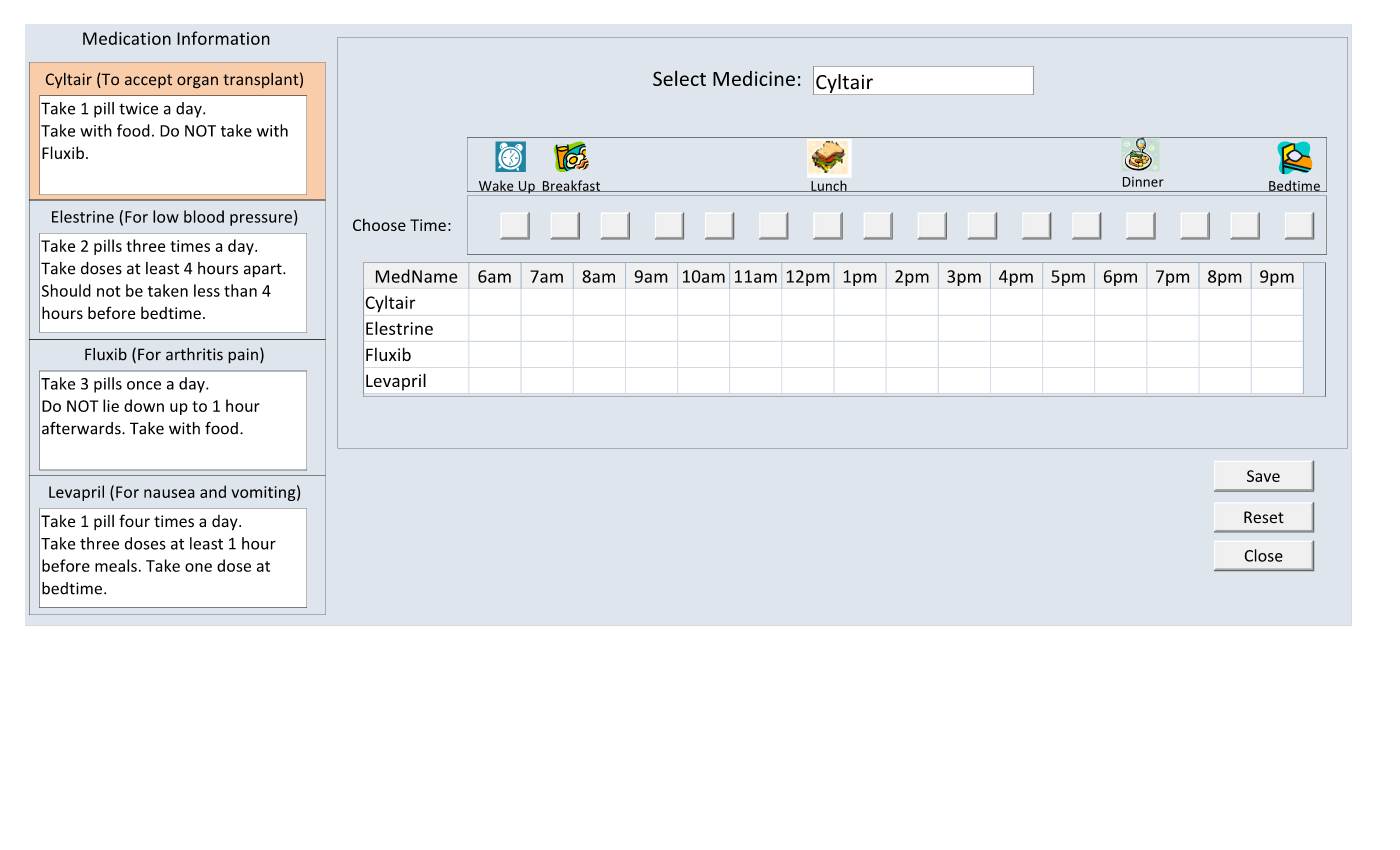Click the Elestrine instructions text box
The height and width of the screenshot is (850, 1400).
(173, 283)
